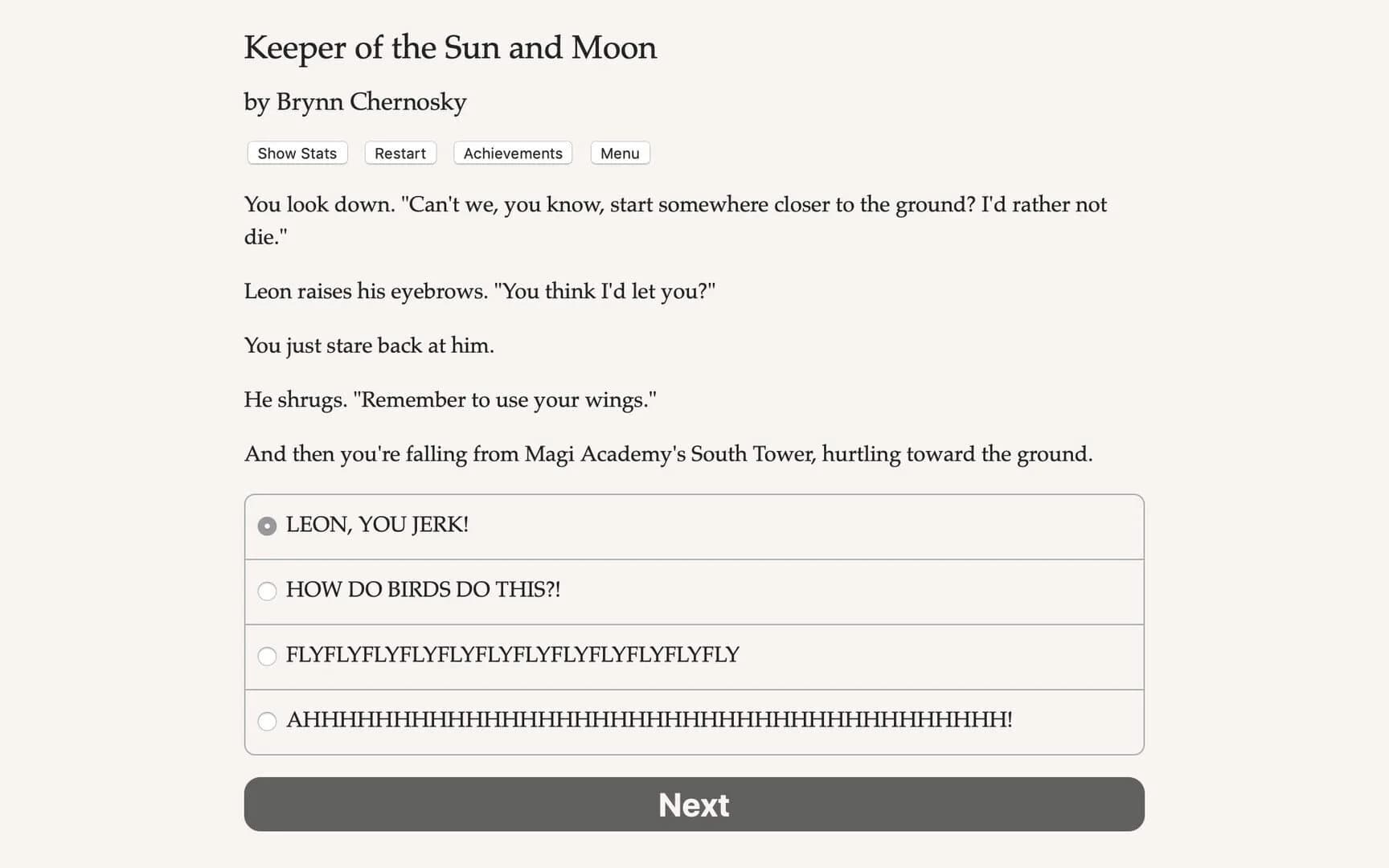The width and height of the screenshot is (1389, 868).
Task: Click the radio circle beside "HOW DO BIRDS DO THIS?!"
Action: point(266,591)
